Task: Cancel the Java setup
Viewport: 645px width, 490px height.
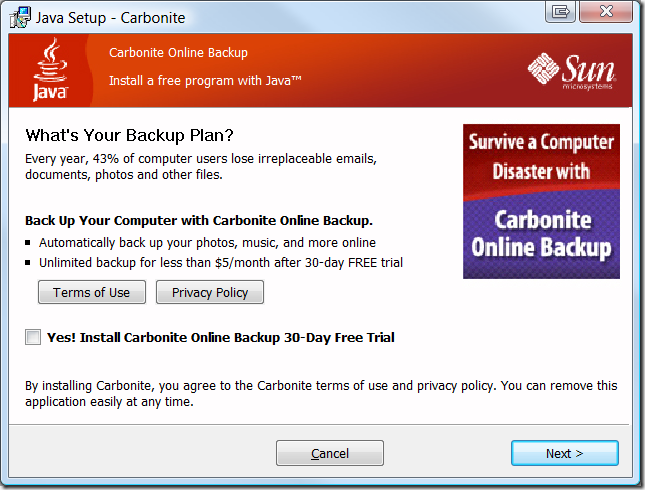Action: coord(330,453)
